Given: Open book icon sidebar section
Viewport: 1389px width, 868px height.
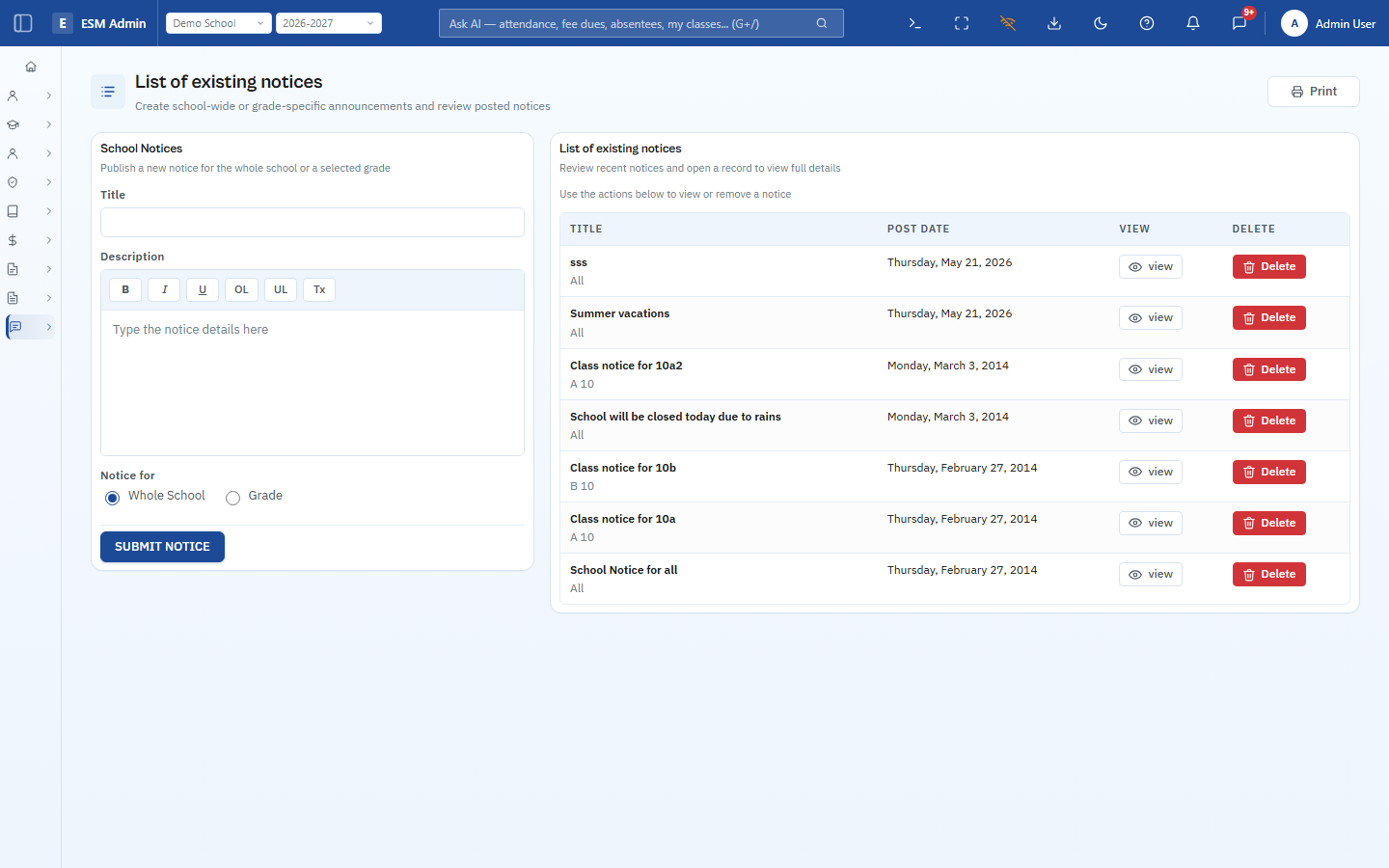Looking at the screenshot, I should coord(13,211).
